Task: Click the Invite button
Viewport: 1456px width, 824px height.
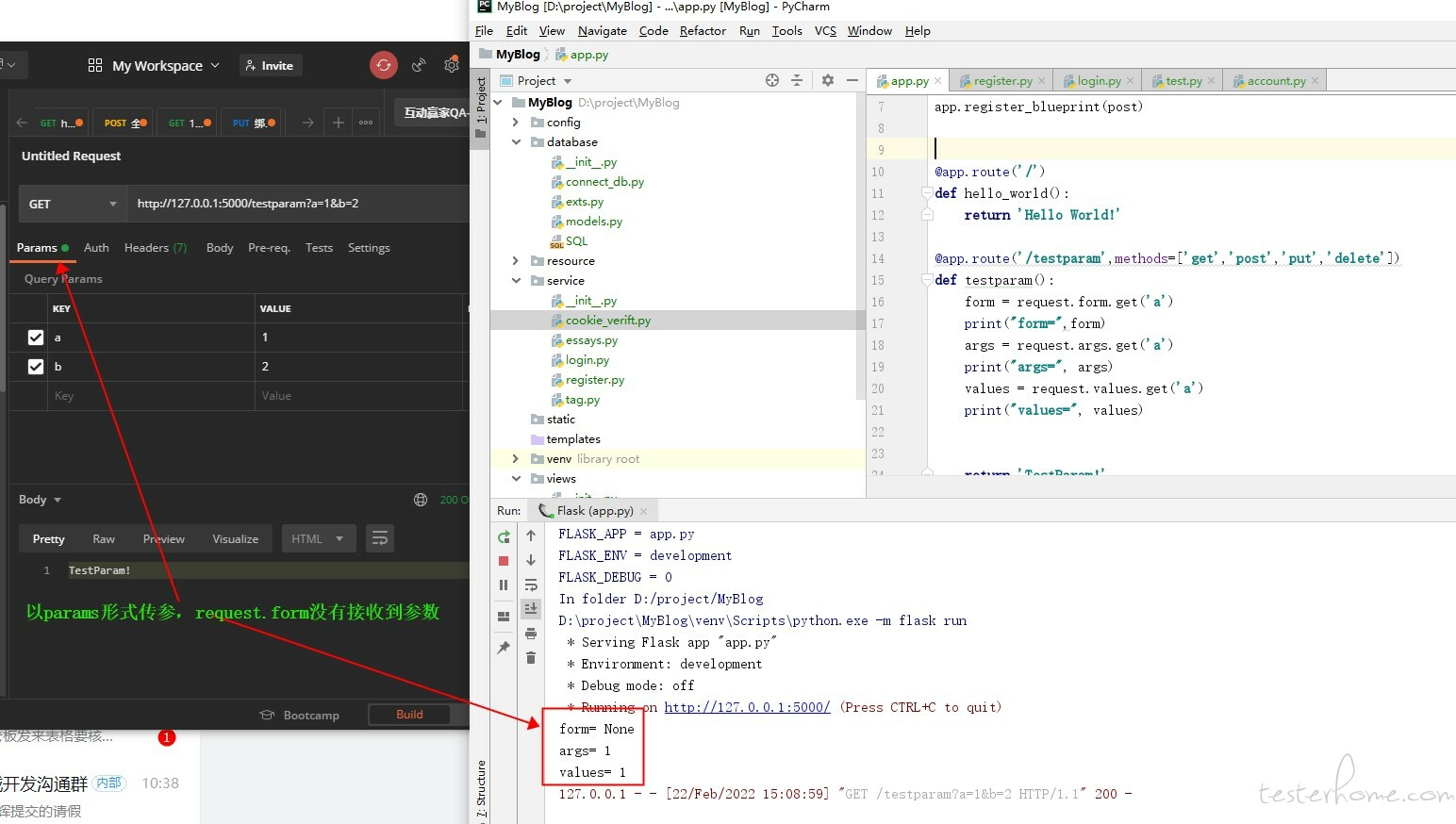Action: [270, 65]
